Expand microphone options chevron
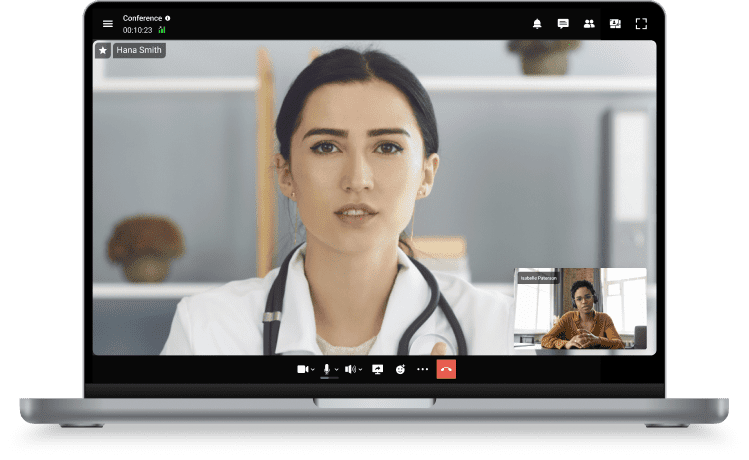 point(336,370)
